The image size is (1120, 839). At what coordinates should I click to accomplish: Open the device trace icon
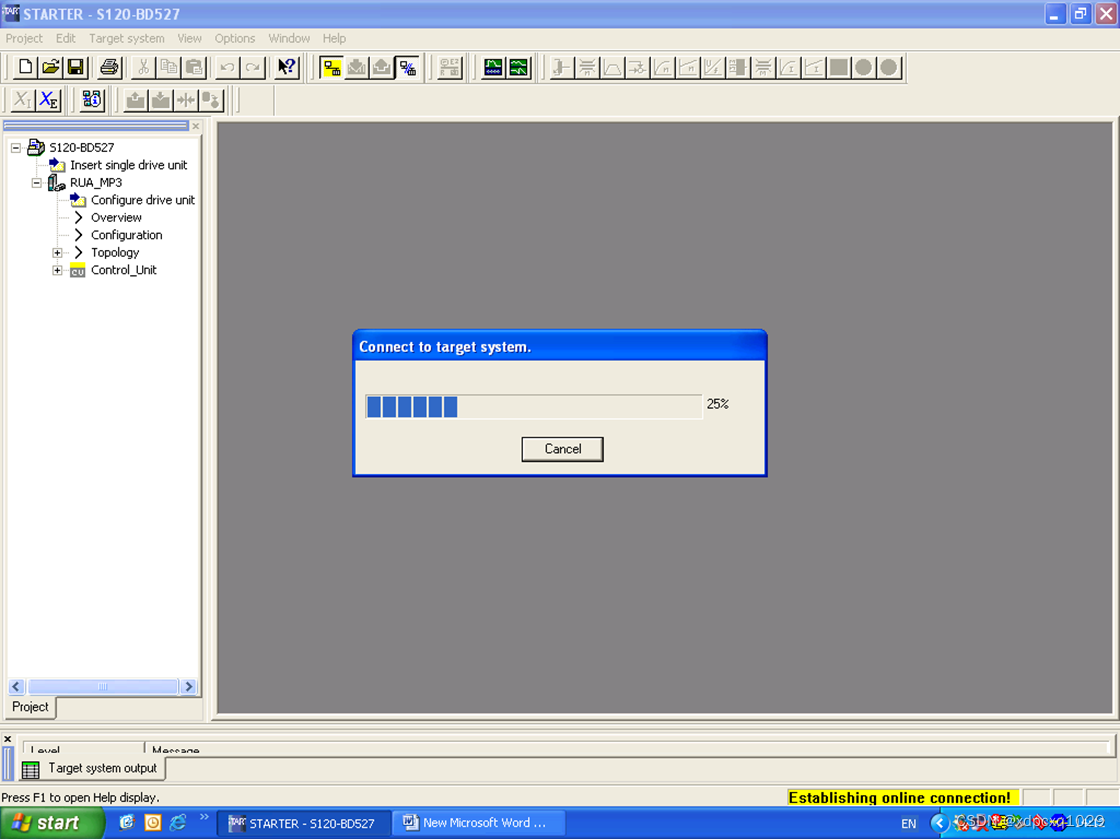point(493,67)
